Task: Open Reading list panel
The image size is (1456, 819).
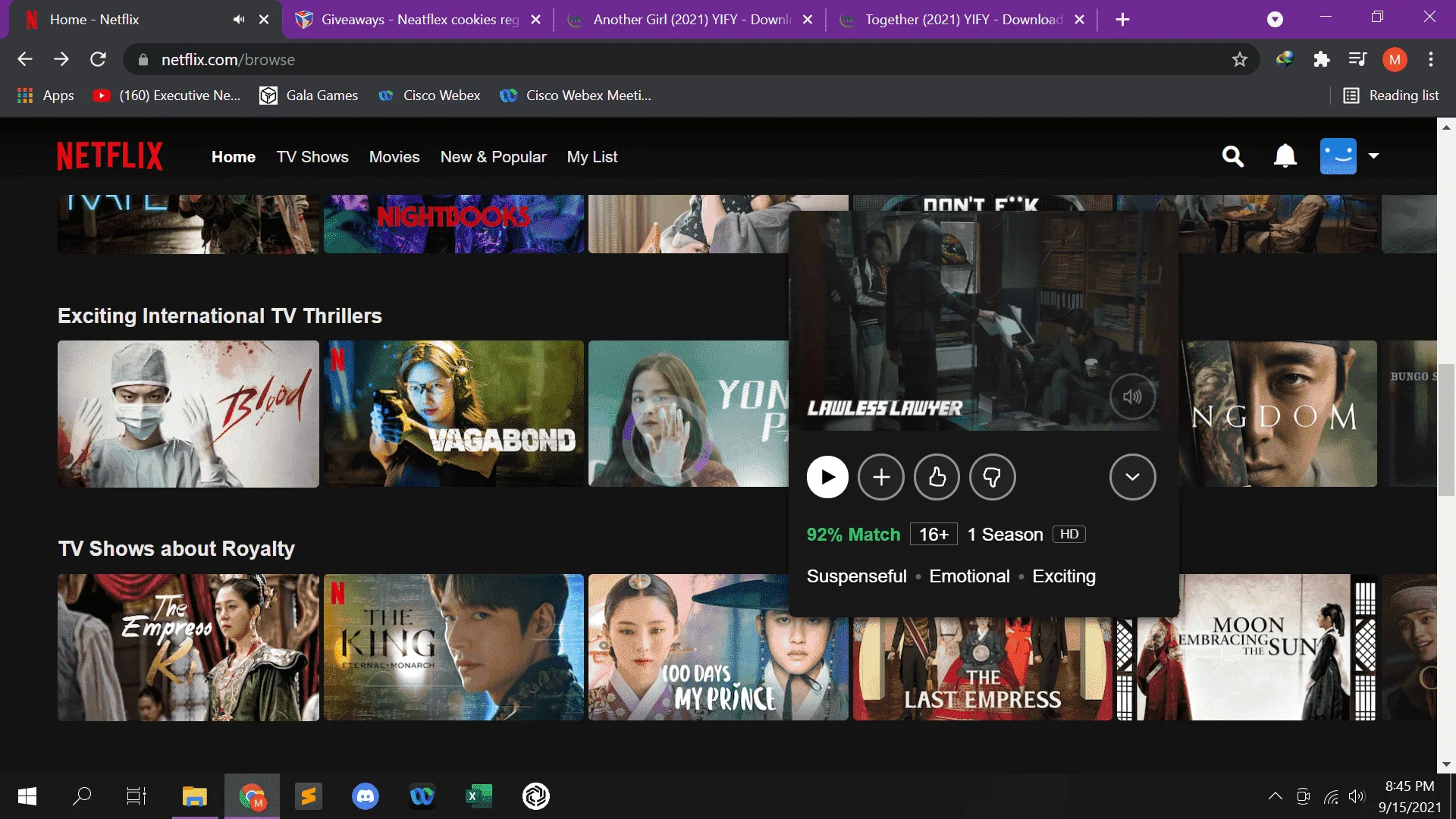Action: point(1392,96)
